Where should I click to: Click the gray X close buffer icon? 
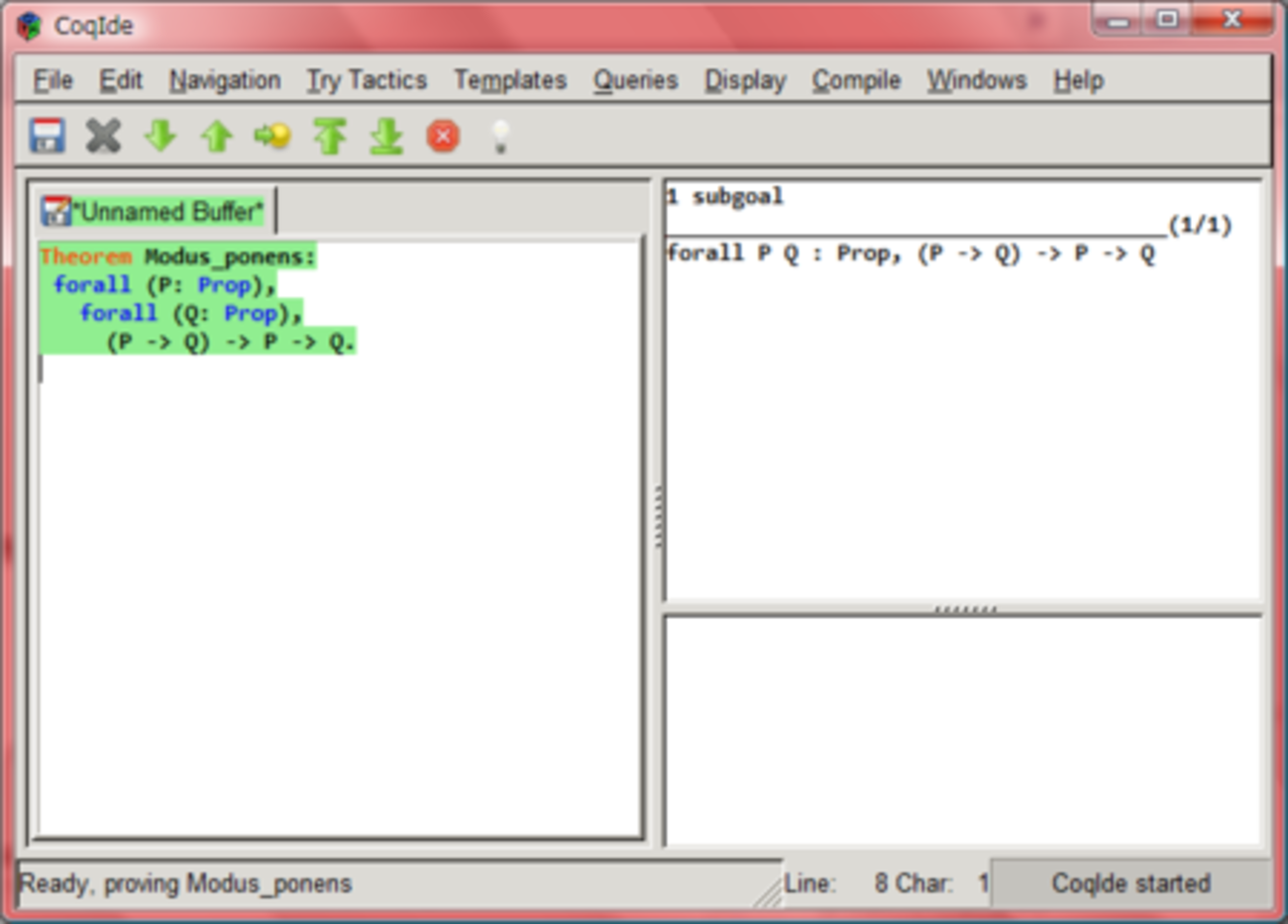tap(103, 136)
